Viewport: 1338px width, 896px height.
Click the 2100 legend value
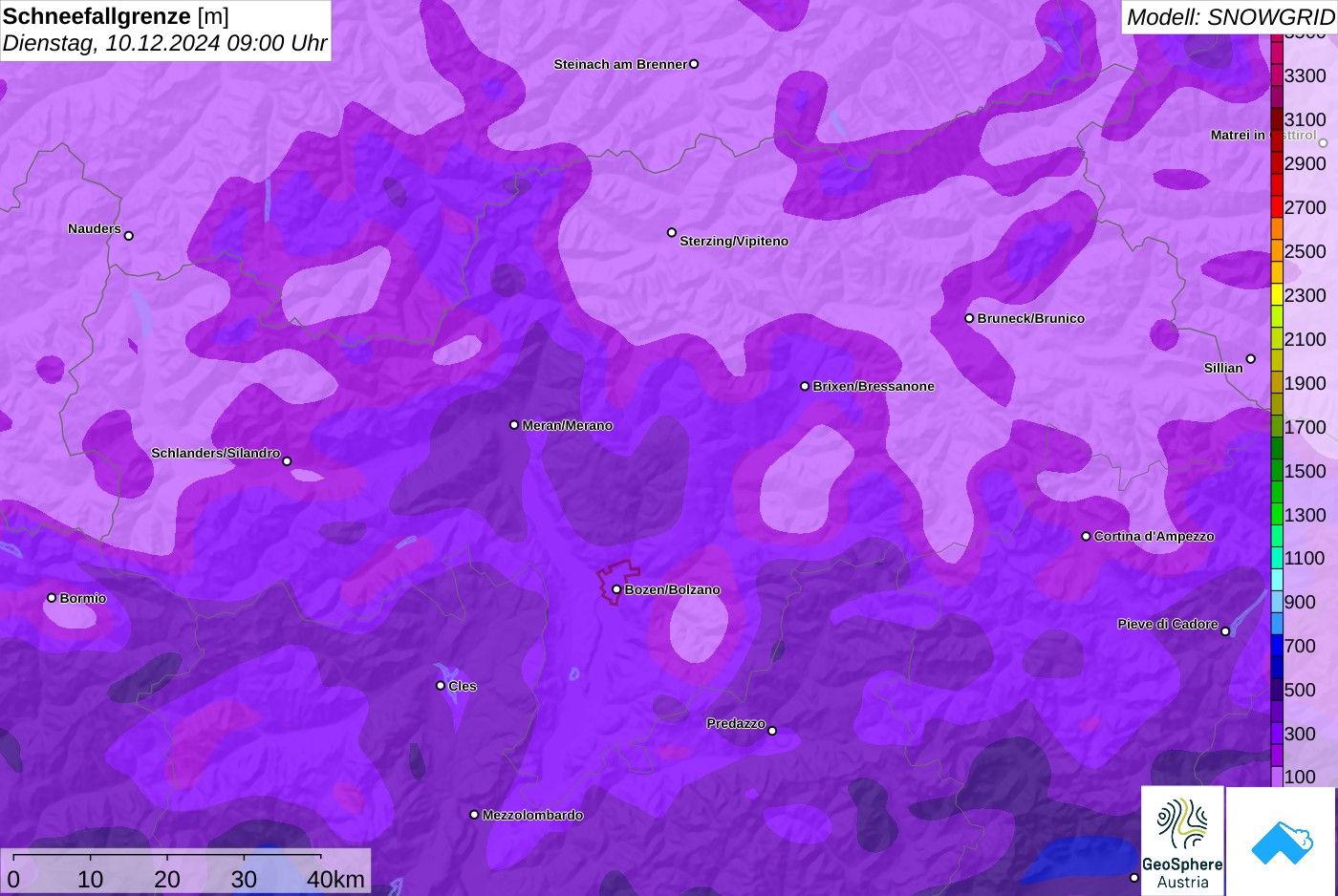click(x=1305, y=340)
